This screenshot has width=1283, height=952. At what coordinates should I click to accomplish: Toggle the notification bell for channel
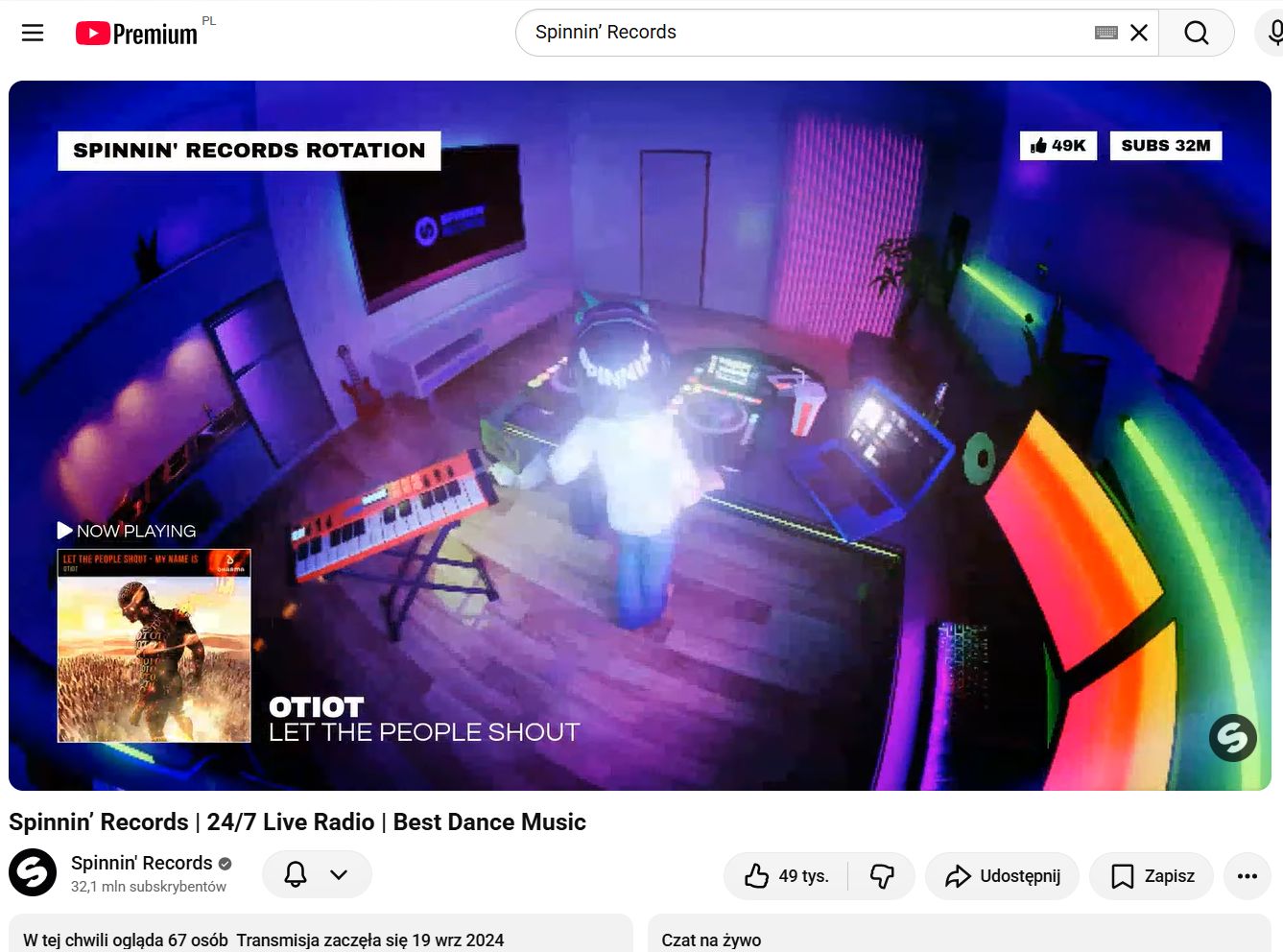296,874
